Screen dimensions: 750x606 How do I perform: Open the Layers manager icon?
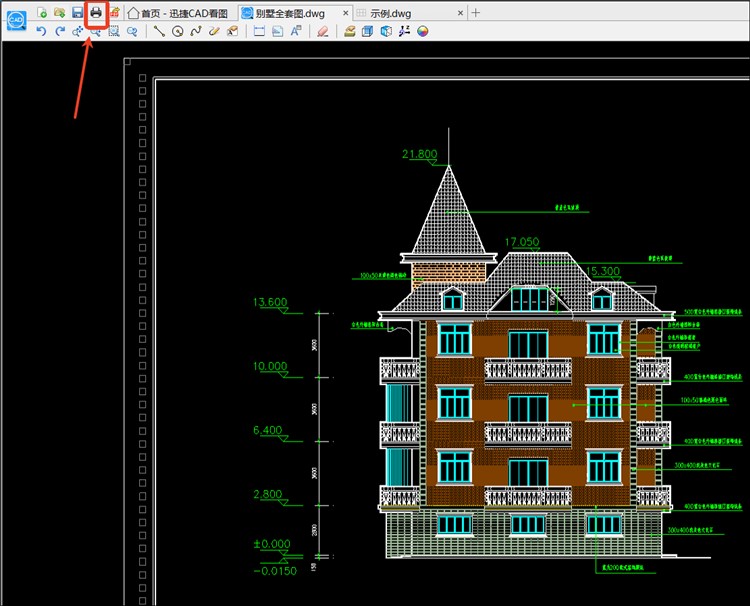(x=350, y=32)
